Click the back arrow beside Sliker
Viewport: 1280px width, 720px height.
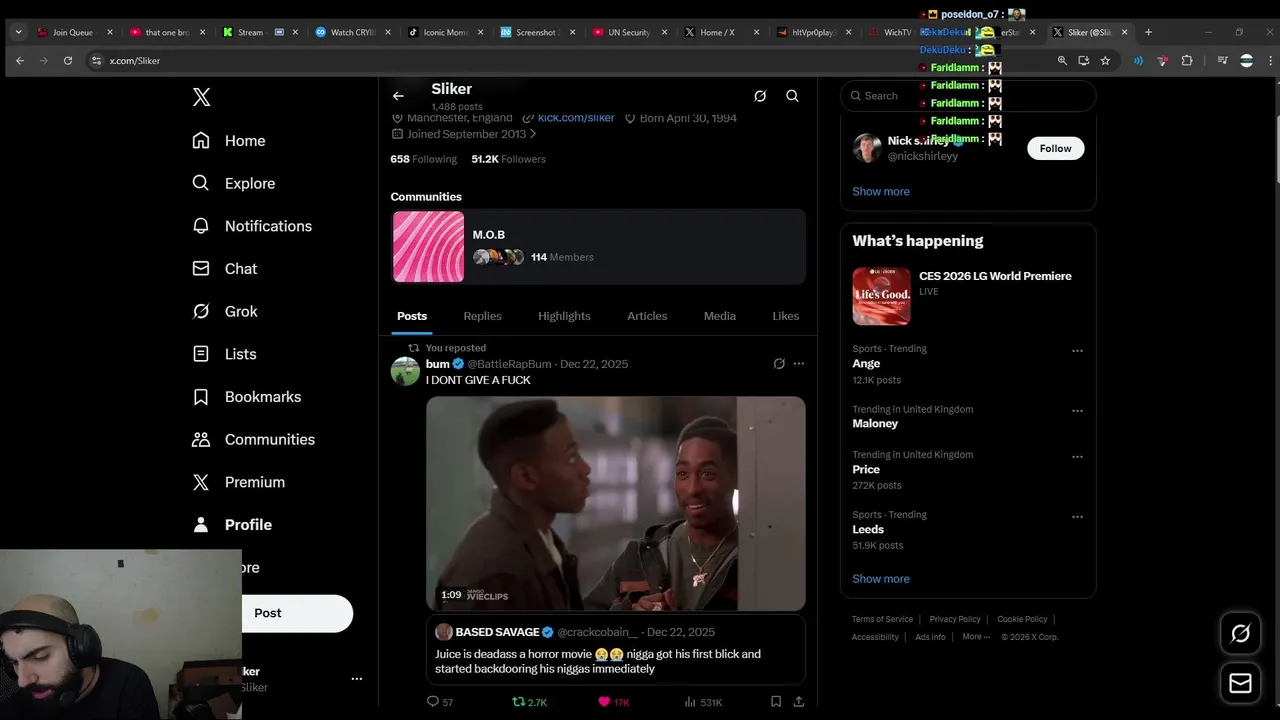[x=398, y=96]
